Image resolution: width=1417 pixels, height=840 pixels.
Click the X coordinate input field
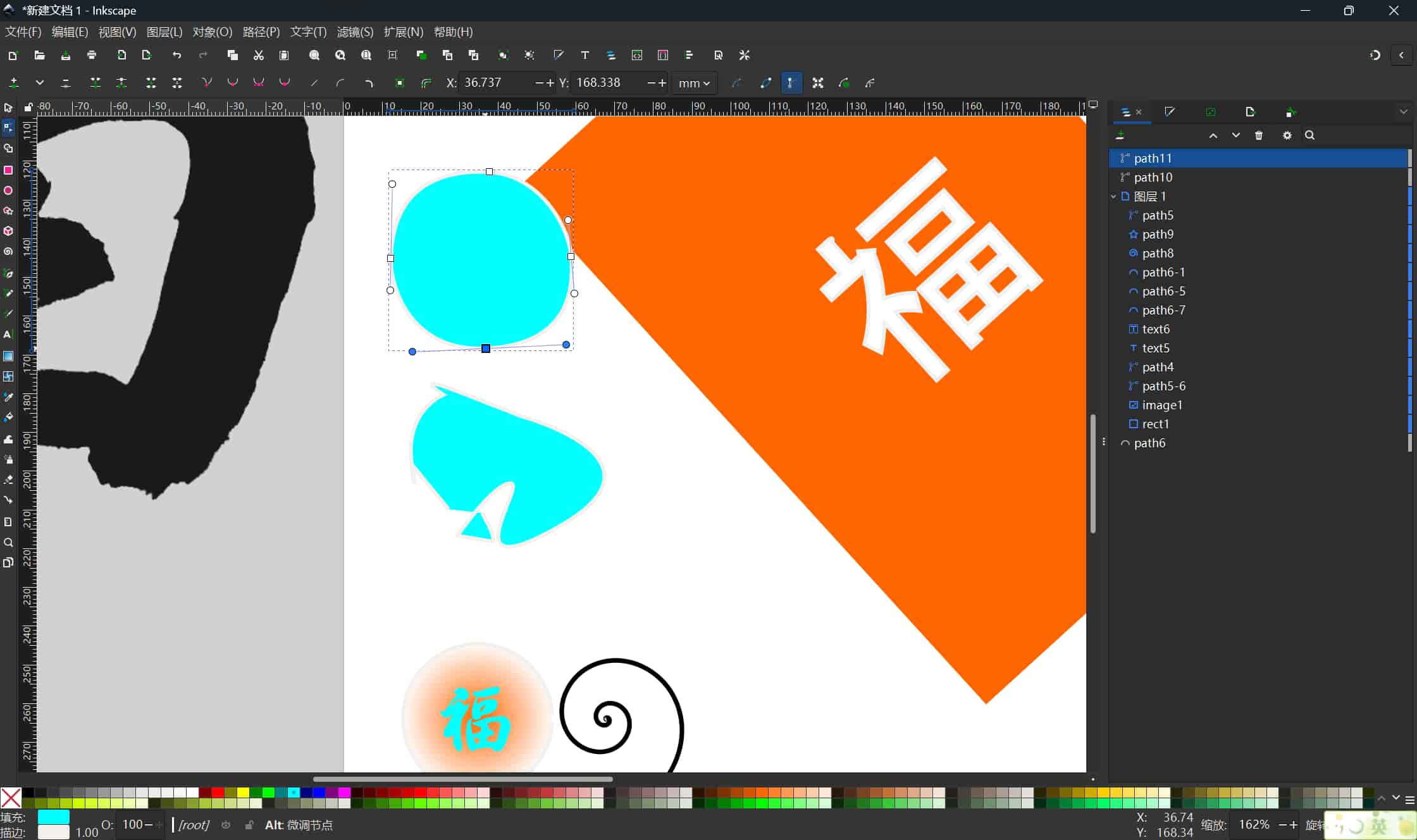click(495, 83)
